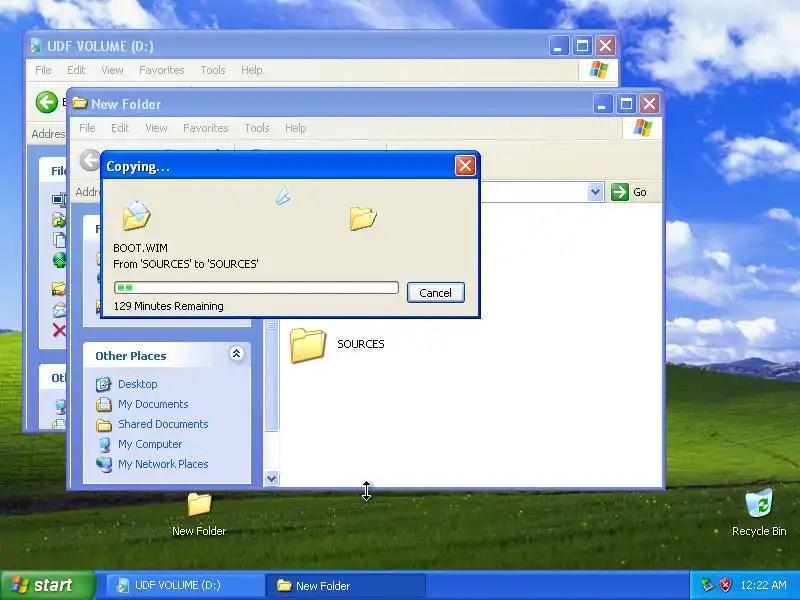Open Favorites menu in New Folder window
800x600 pixels.
[206, 128]
